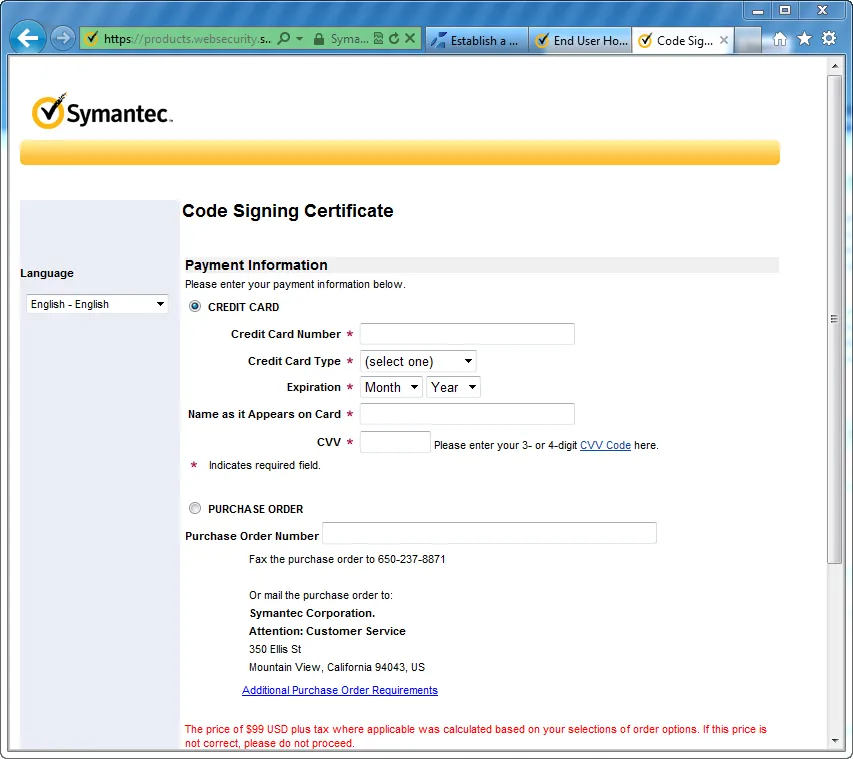Click 'Mountain View, California 94043, US' text

tap(337, 667)
